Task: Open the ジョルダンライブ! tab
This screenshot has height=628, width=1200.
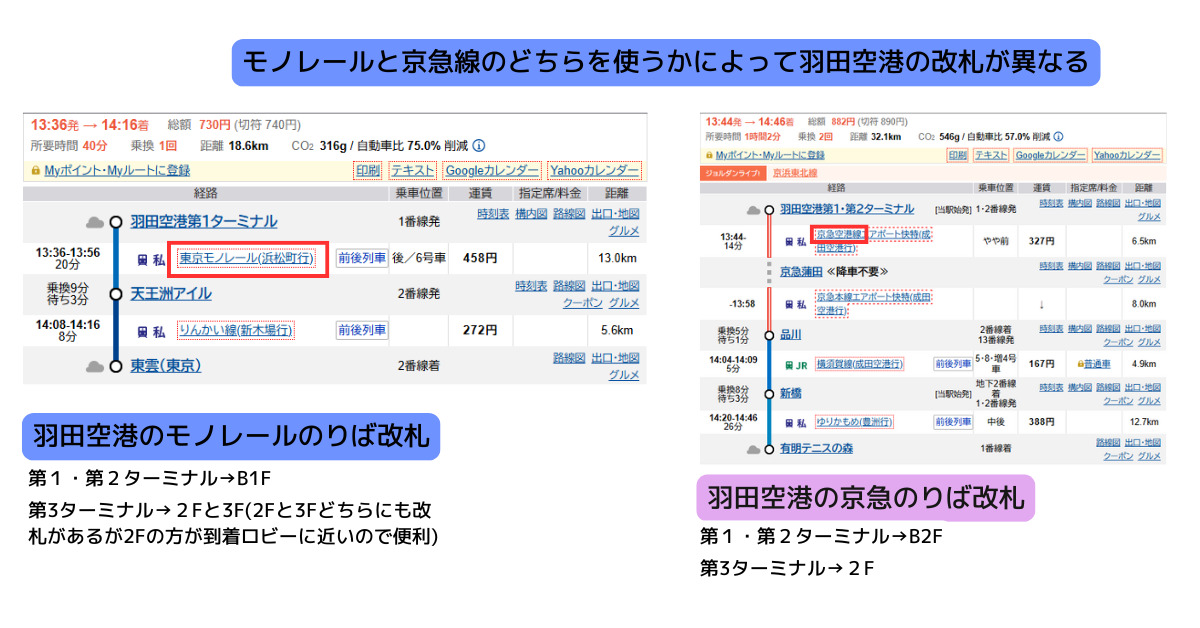Action: pos(731,173)
